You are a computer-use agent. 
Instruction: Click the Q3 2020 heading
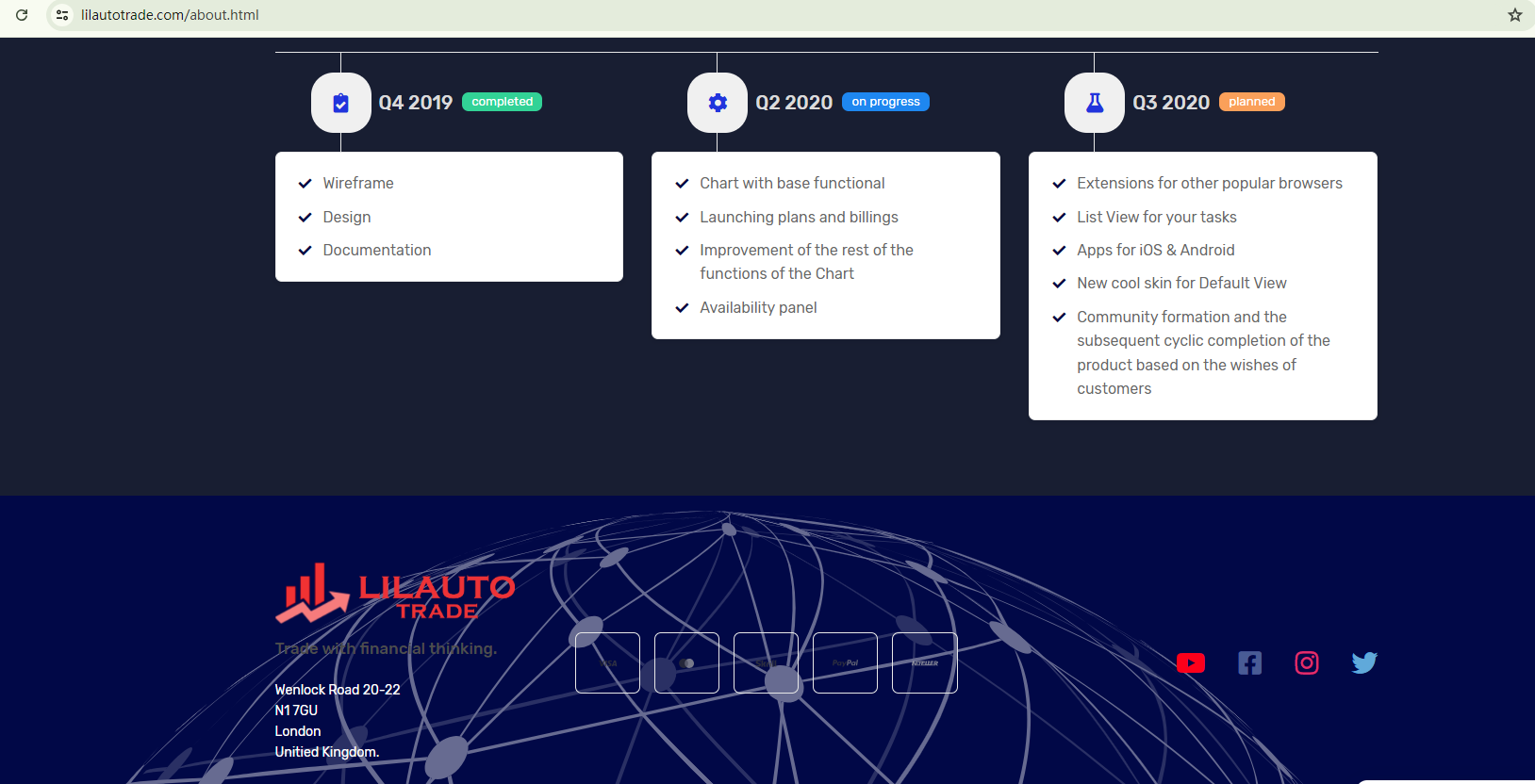[x=1171, y=103]
